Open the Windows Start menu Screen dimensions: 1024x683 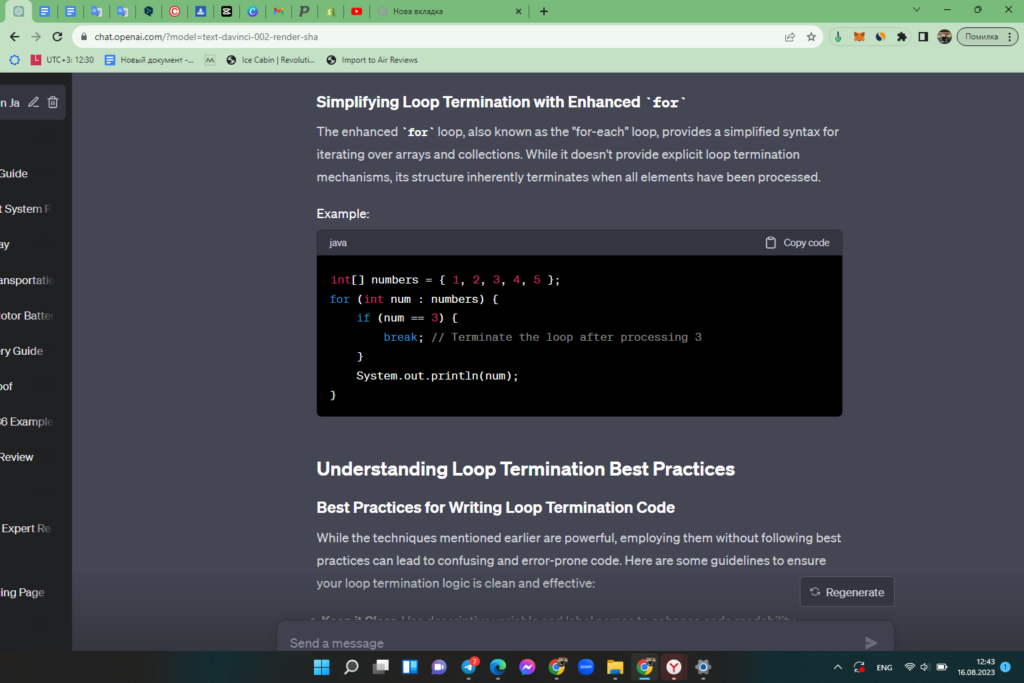321,667
